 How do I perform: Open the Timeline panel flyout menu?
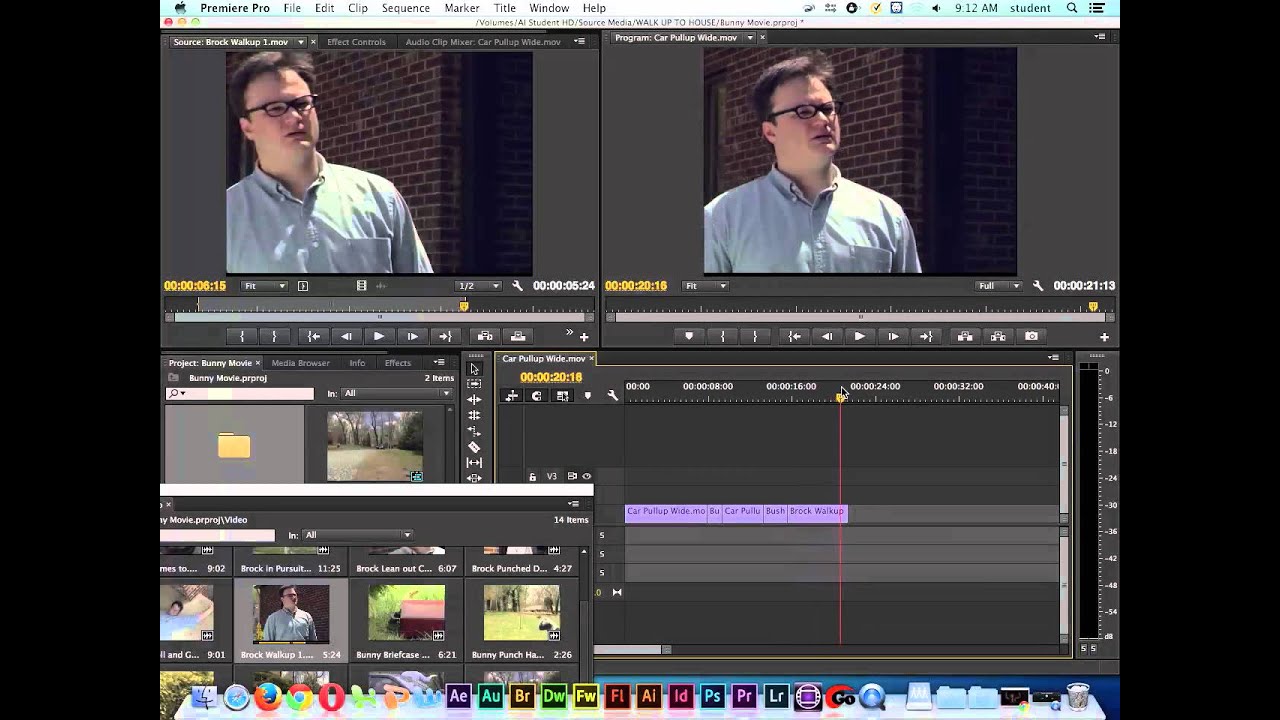(1053, 358)
